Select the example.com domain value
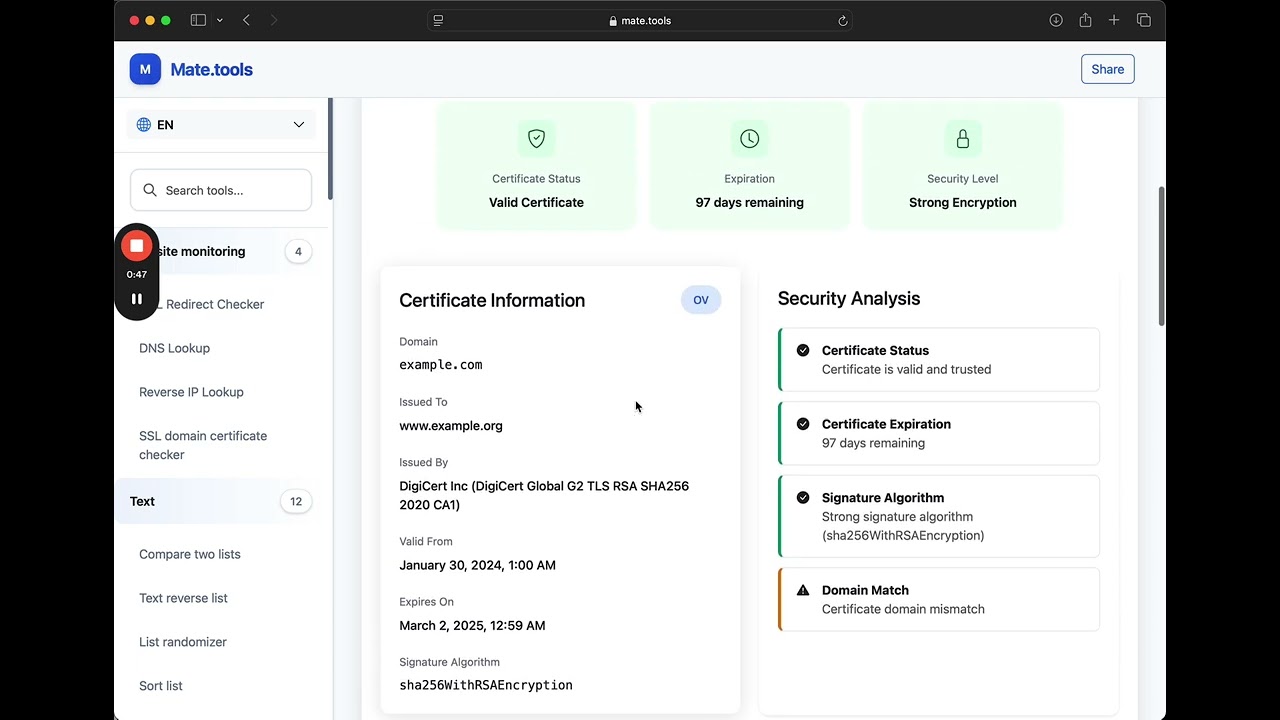The width and height of the screenshot is (1280, 720). point(441,365)
